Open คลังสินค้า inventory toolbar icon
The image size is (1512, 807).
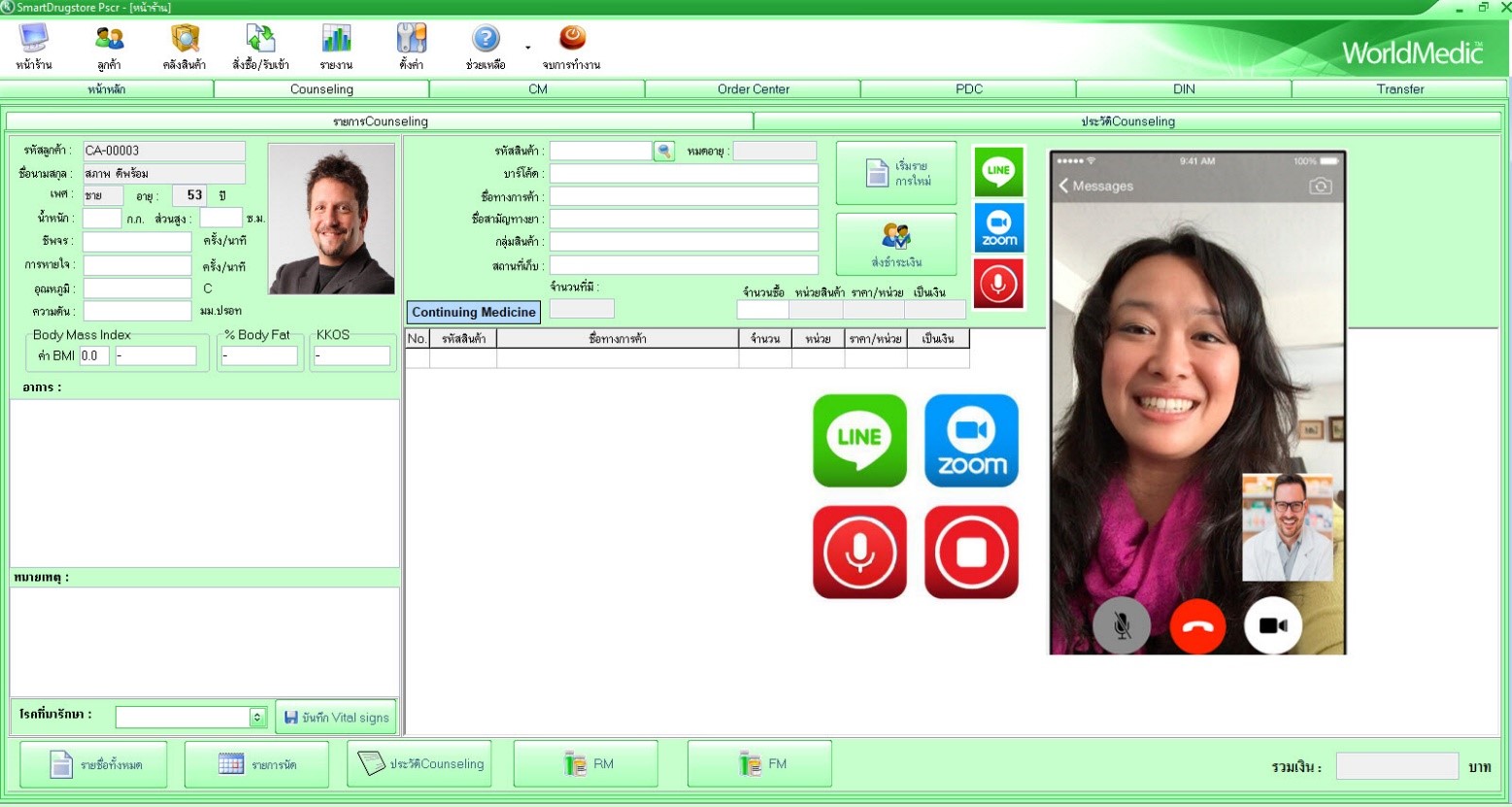click(x=185, y=47)
